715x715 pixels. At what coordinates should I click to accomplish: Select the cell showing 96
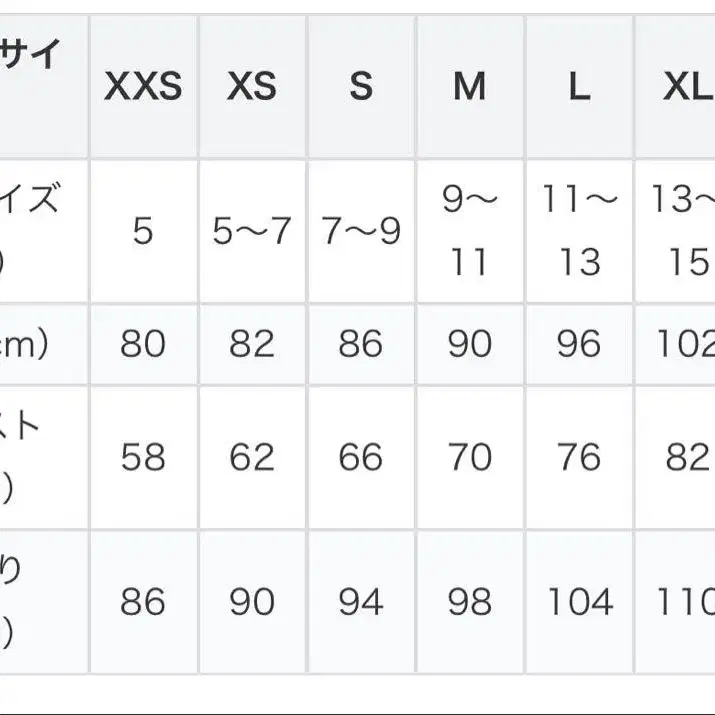[579, 344]
